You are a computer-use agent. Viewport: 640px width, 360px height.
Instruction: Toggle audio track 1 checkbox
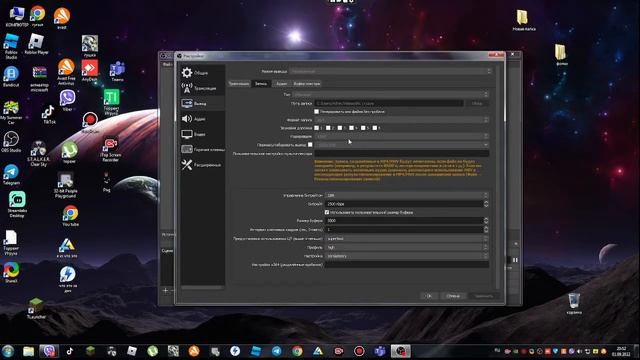pyautogui.click(x=316, y=128)
